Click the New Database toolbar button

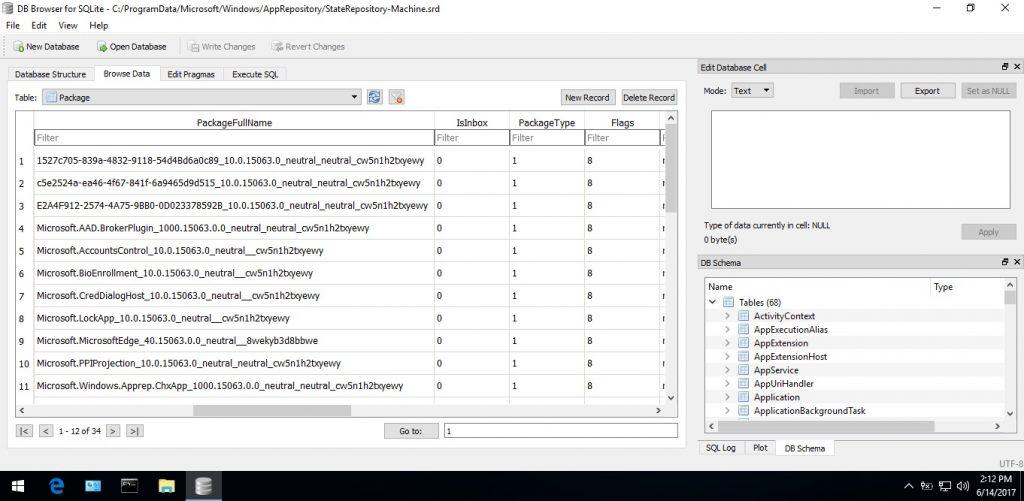pyautogui.click(x=46, y=46)
